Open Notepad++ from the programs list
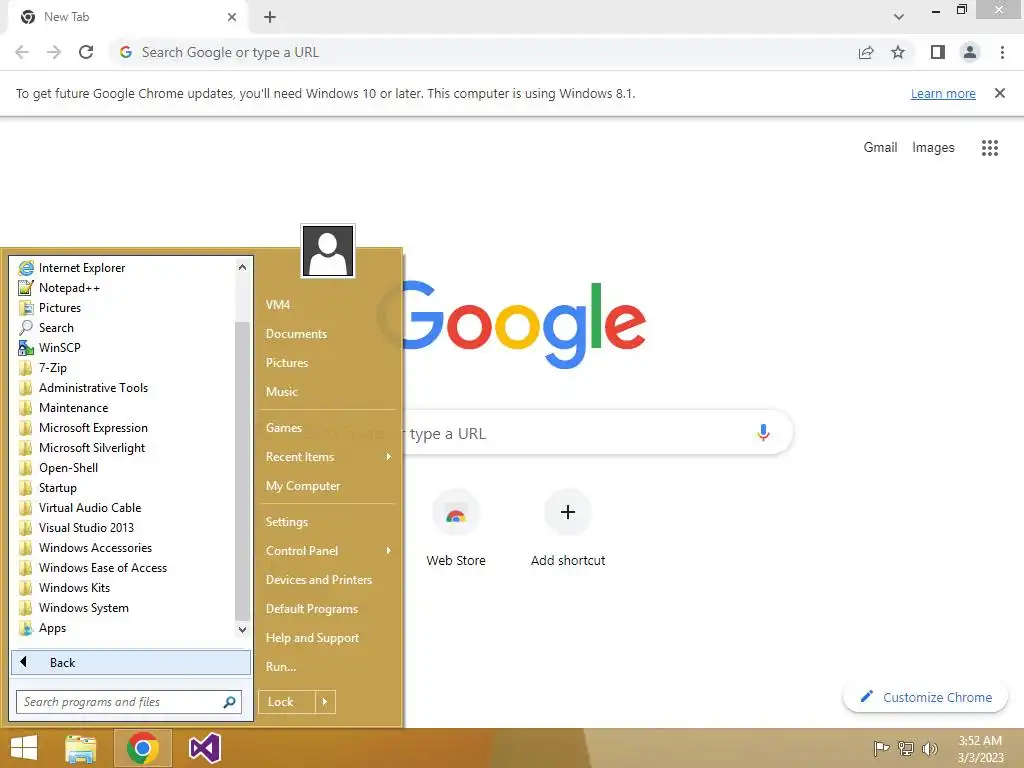This screenshot has height=768, width=1024. [x=69, y=288]
